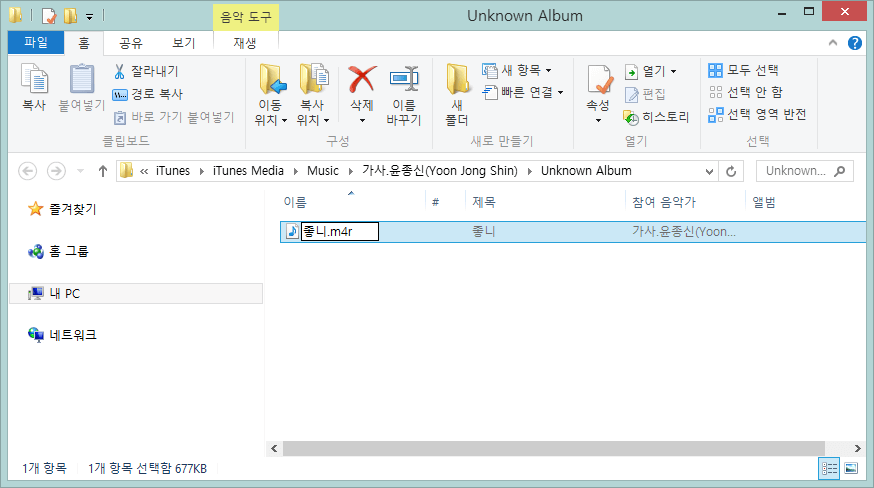Open the address bar history dropdown arrow
The width and height of the screenshot is (874, 488).
click(709, 171)
